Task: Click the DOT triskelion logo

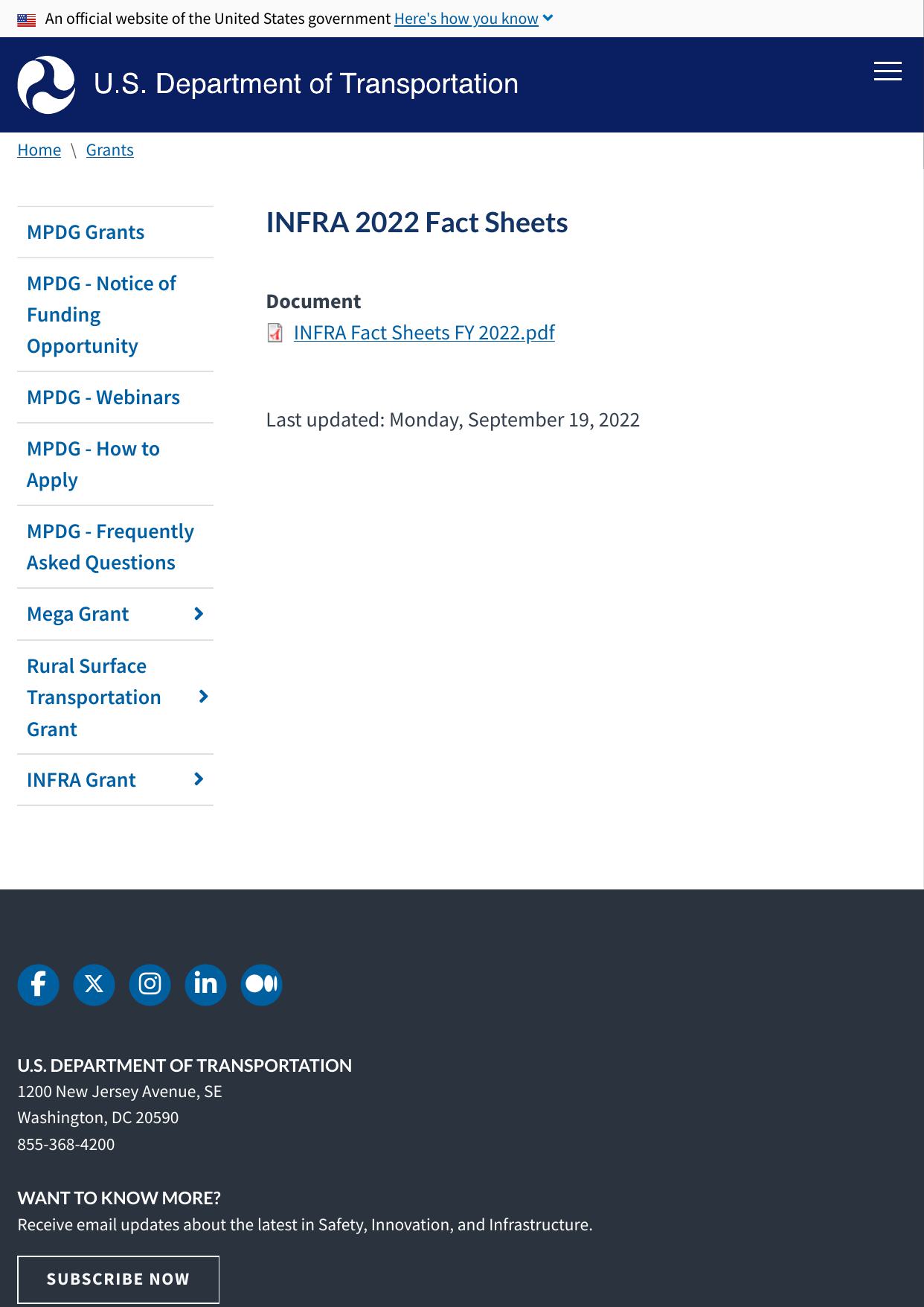Action: click(x=46, y=85)
